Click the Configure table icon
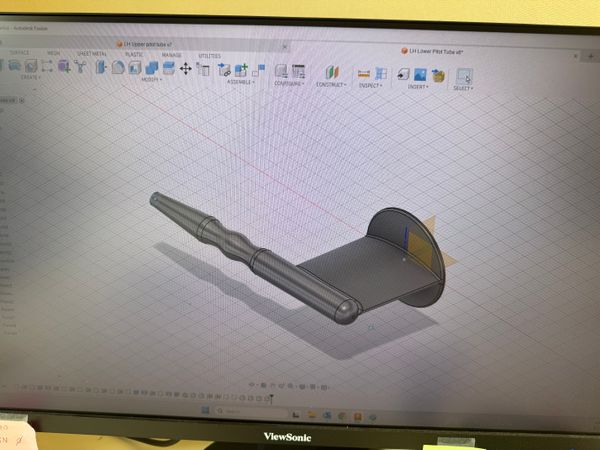This screenshot has width=600, height=450. tap(298, 71)
